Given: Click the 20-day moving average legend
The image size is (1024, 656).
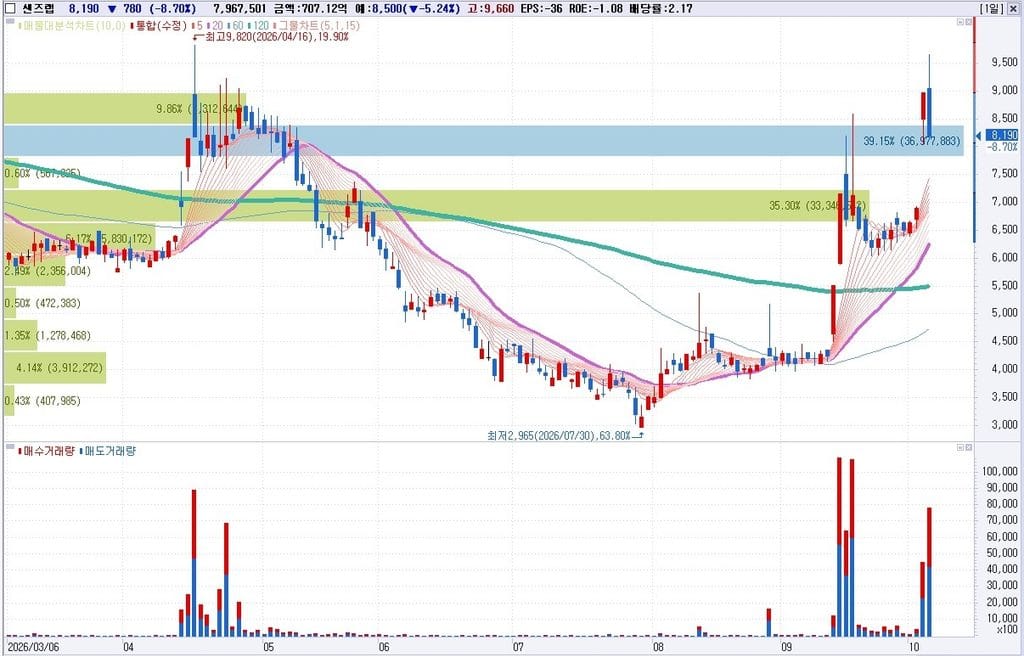Looking at the screenshot, I should (214, 25).
